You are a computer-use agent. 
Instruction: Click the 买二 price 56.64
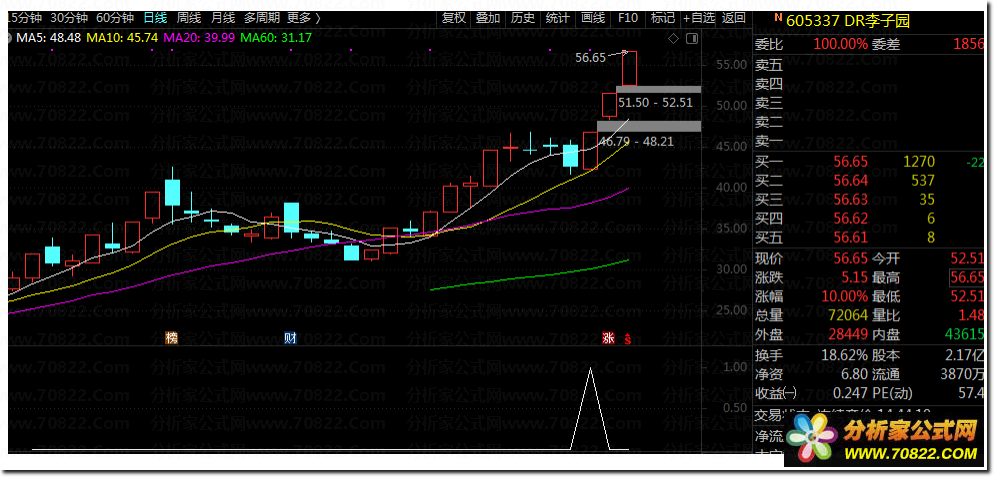851,180
